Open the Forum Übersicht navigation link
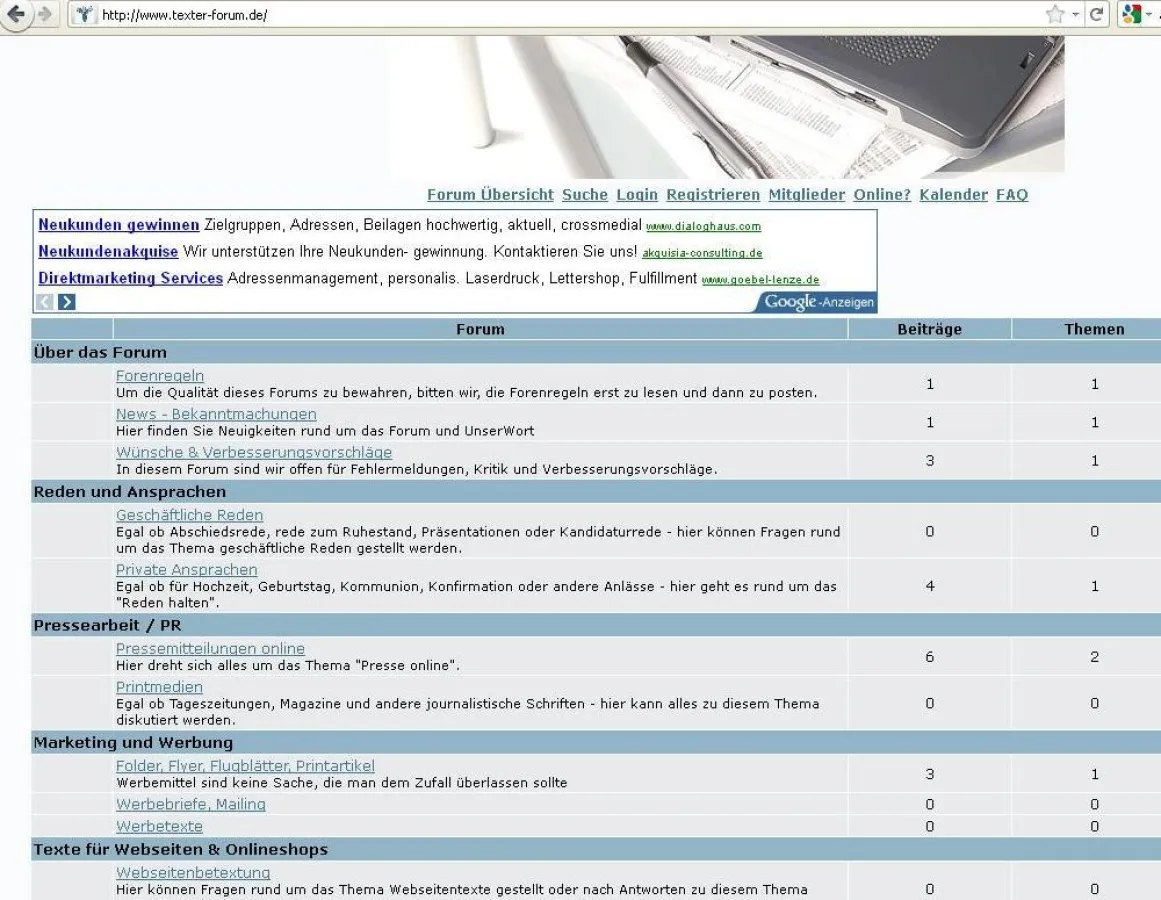The image size is (1161, 900). click(490, 195)
